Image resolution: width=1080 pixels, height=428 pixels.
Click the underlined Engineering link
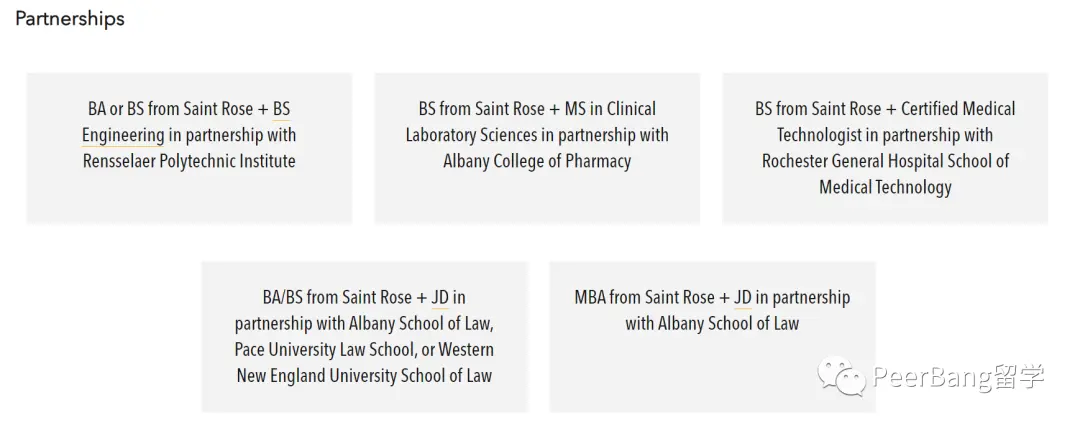pos(123,135)
